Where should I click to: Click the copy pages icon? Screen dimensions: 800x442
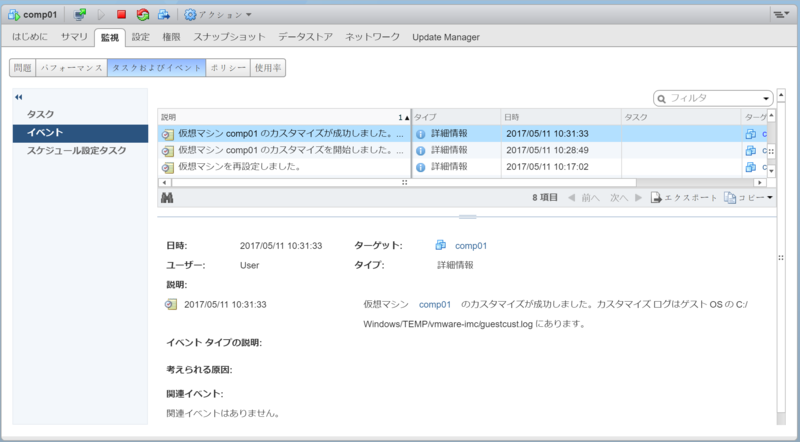(x=730, y=198)
